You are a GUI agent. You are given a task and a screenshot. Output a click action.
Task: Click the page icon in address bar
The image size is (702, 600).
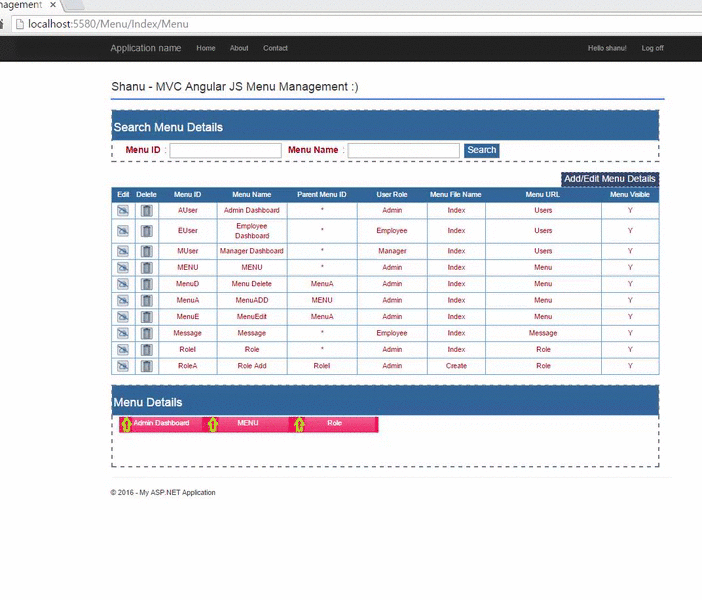click(x=20, y=24)
